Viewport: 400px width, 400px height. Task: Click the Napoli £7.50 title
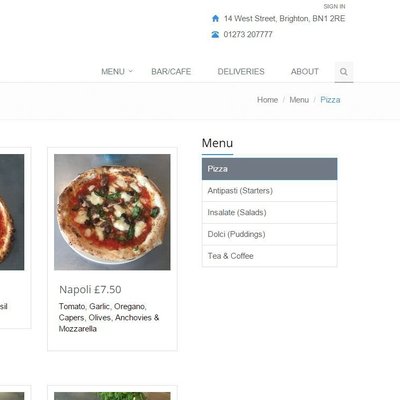90,289
